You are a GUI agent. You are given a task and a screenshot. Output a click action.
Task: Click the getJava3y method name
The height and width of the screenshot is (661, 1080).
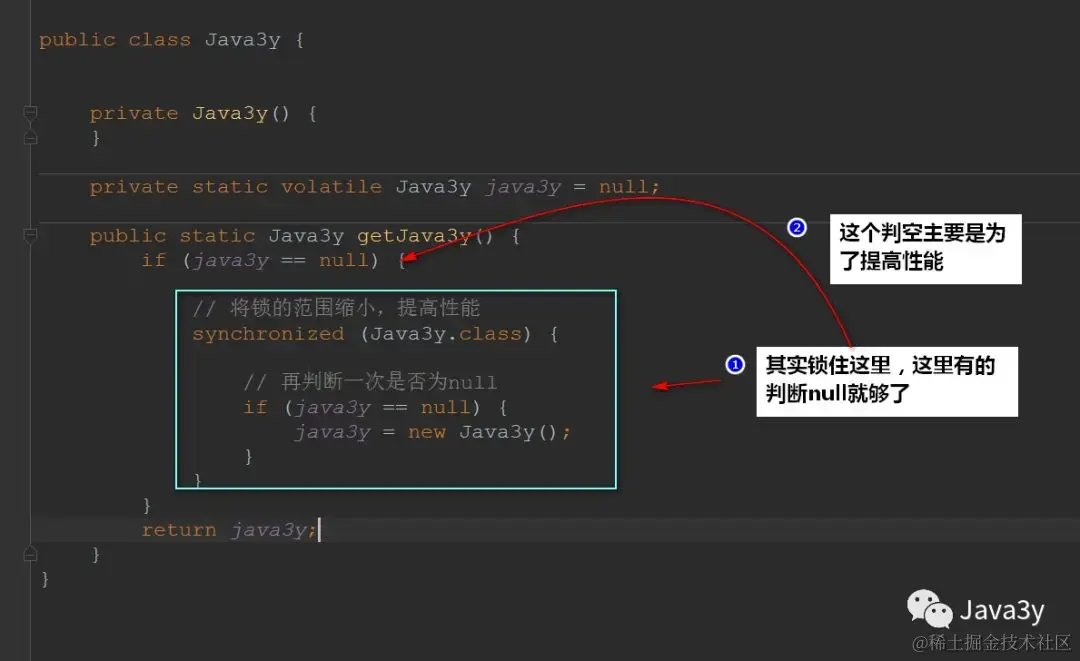[413, 236]
